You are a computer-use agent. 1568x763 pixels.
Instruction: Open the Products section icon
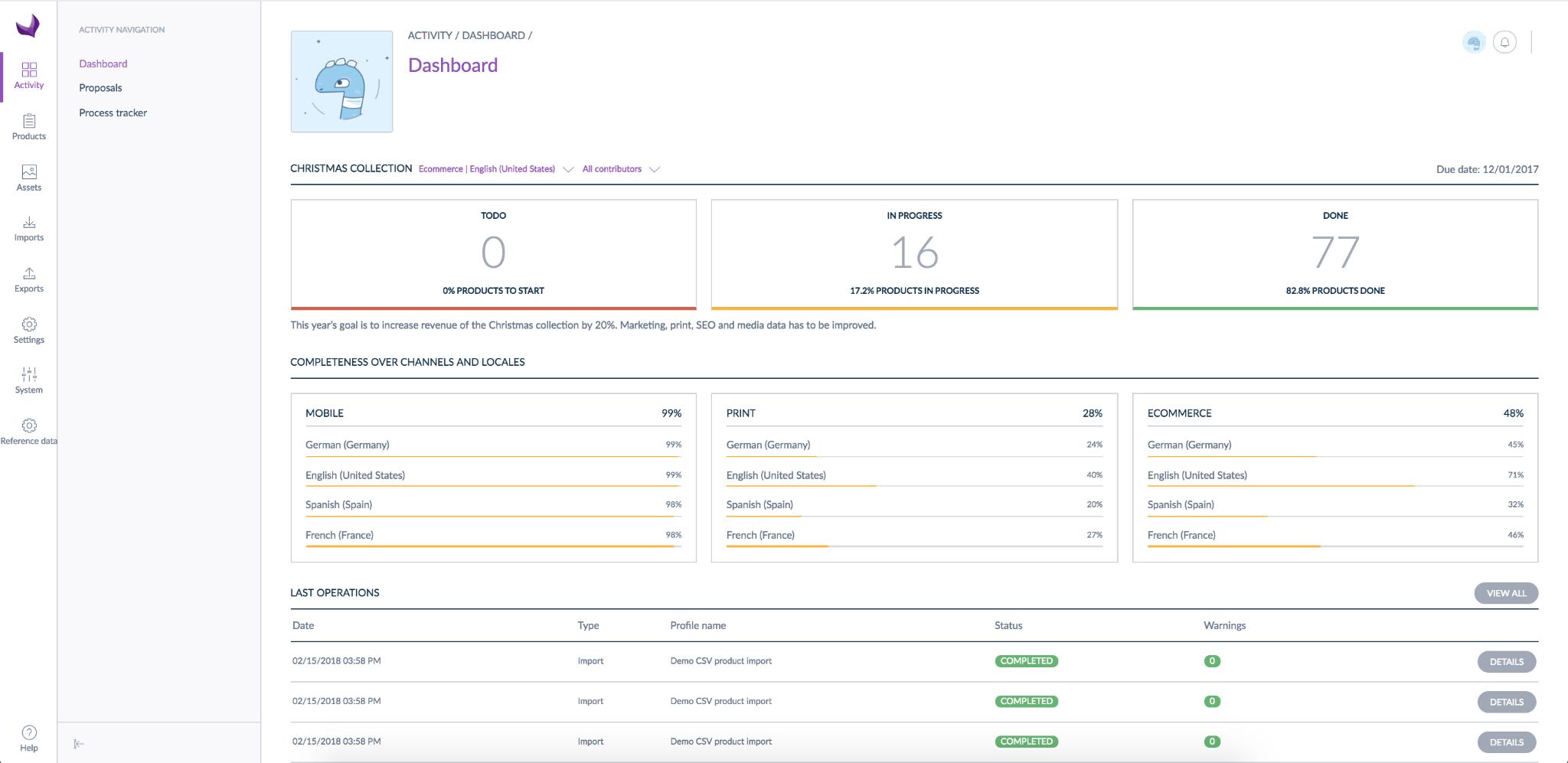[29, 121]
